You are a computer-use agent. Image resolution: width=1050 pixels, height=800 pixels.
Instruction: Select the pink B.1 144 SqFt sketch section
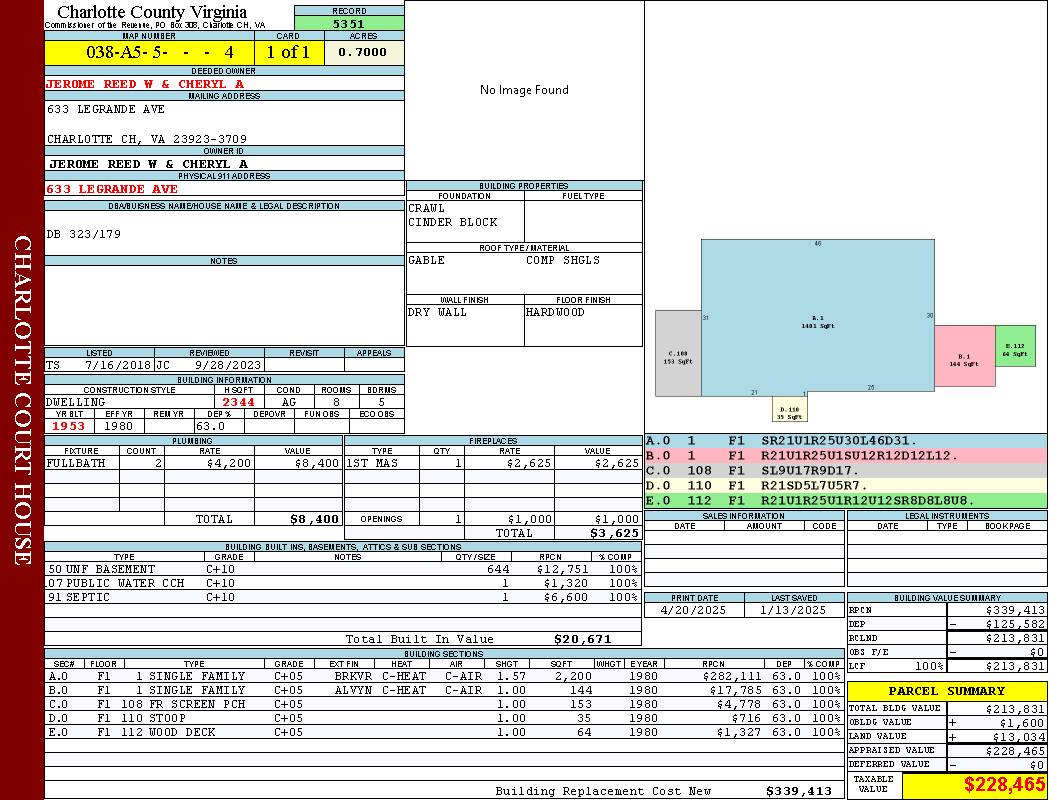(x=964, y=355)
